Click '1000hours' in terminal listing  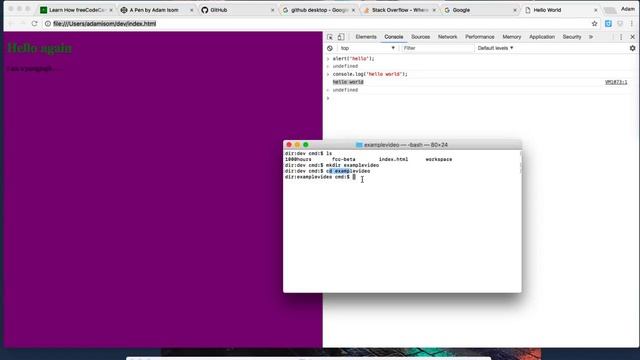point(298,159)
